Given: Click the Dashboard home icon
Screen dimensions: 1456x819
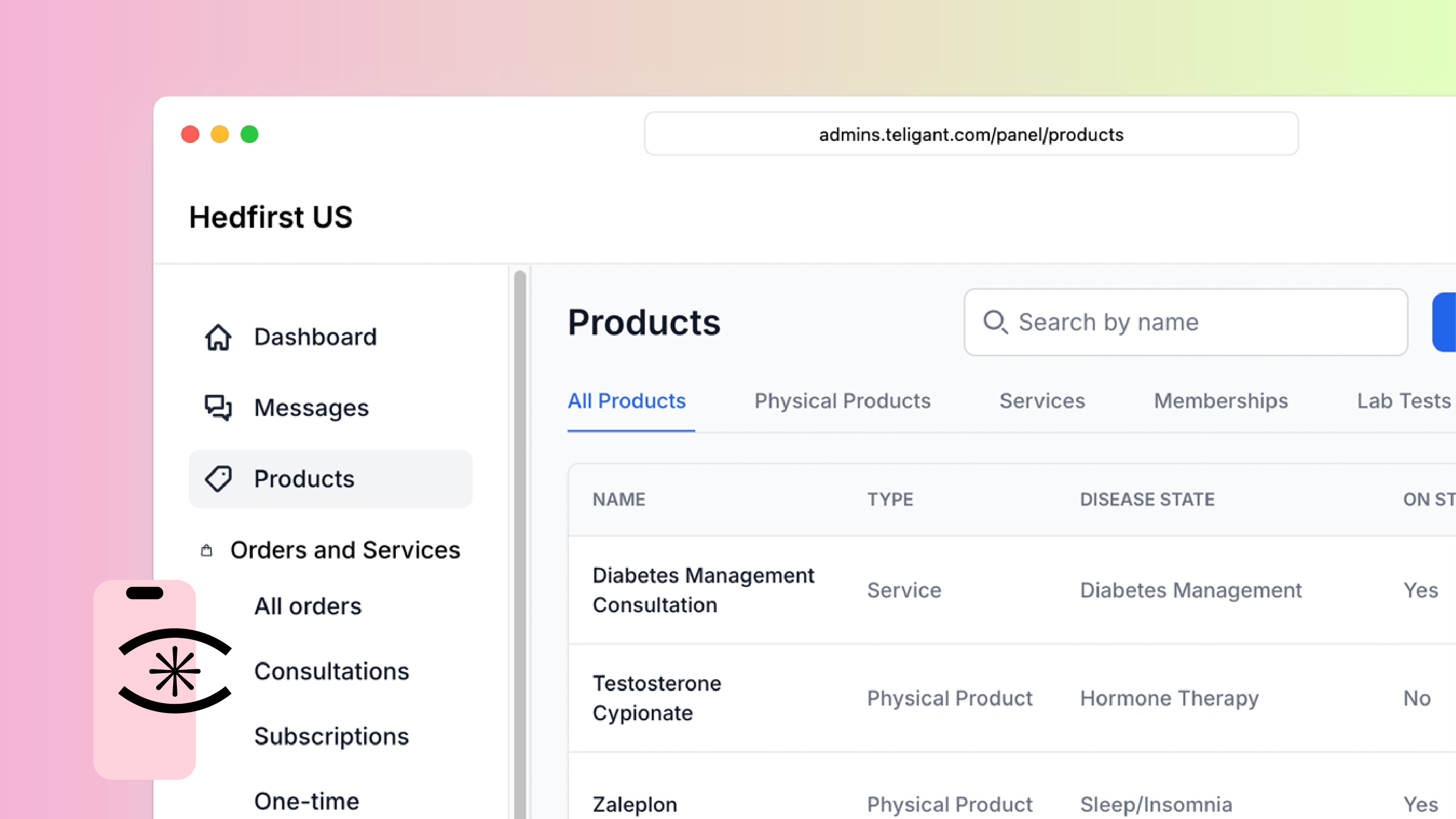Looking at the screenshot, I should (x=218, y=337).
